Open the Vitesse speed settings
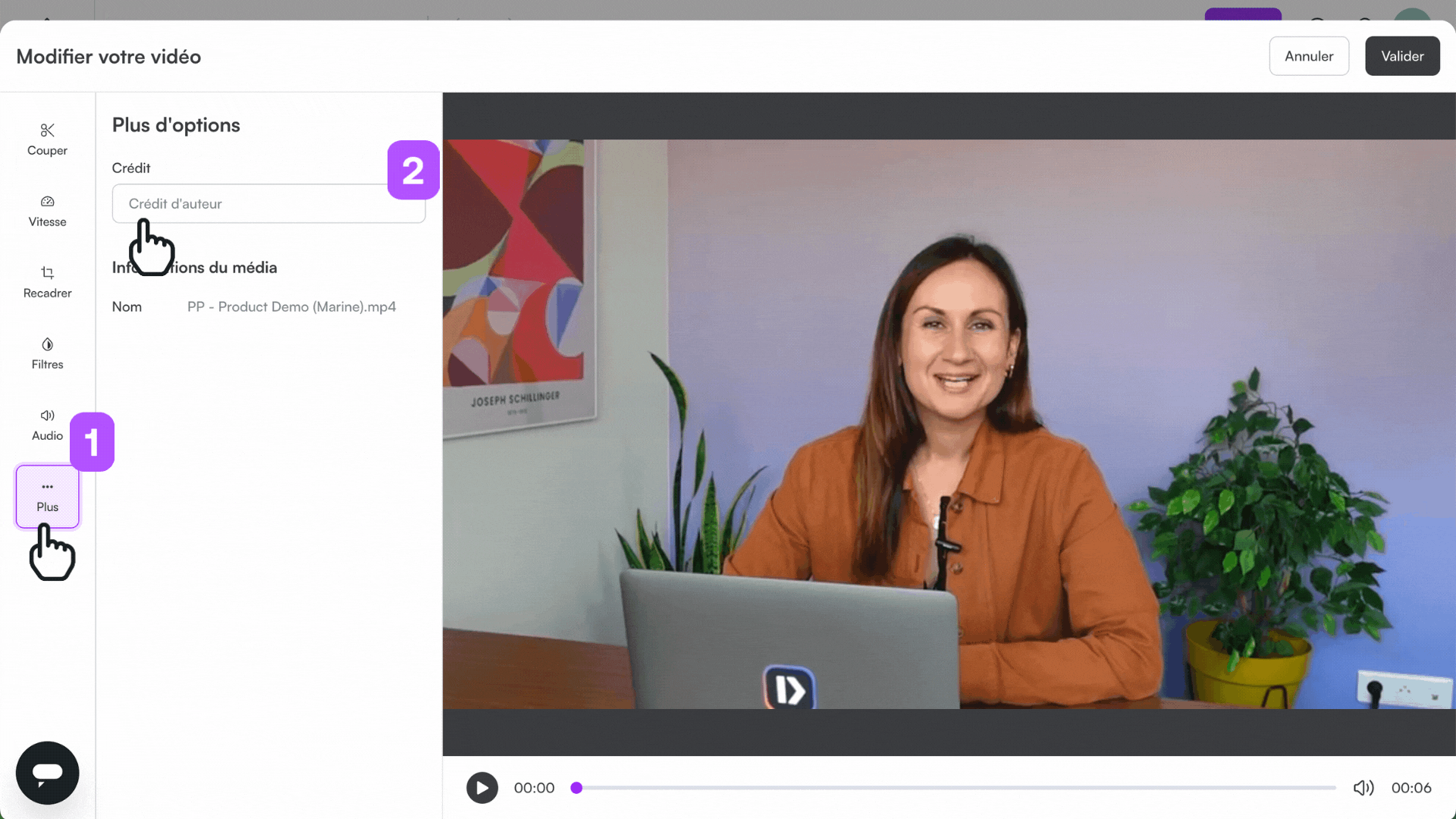 [x=46, y=211]
